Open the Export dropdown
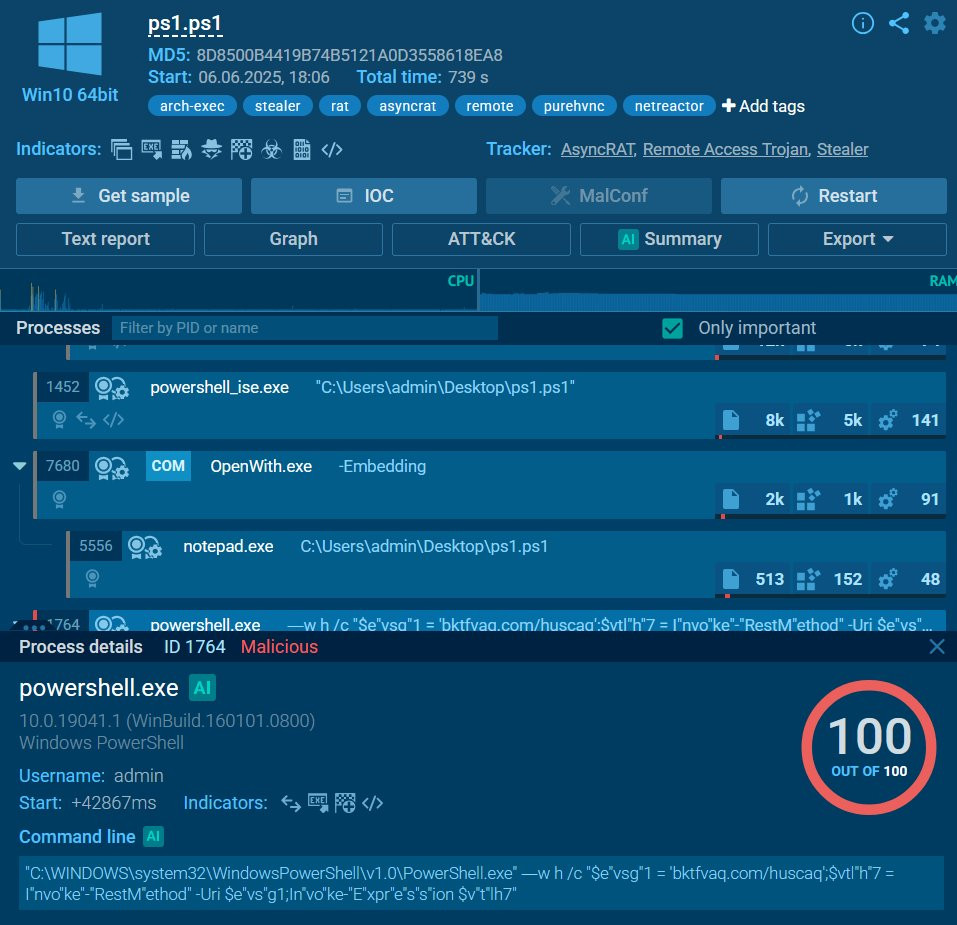Image resolution: width=957 pixels, height=925 pixels. click(857, 239)
